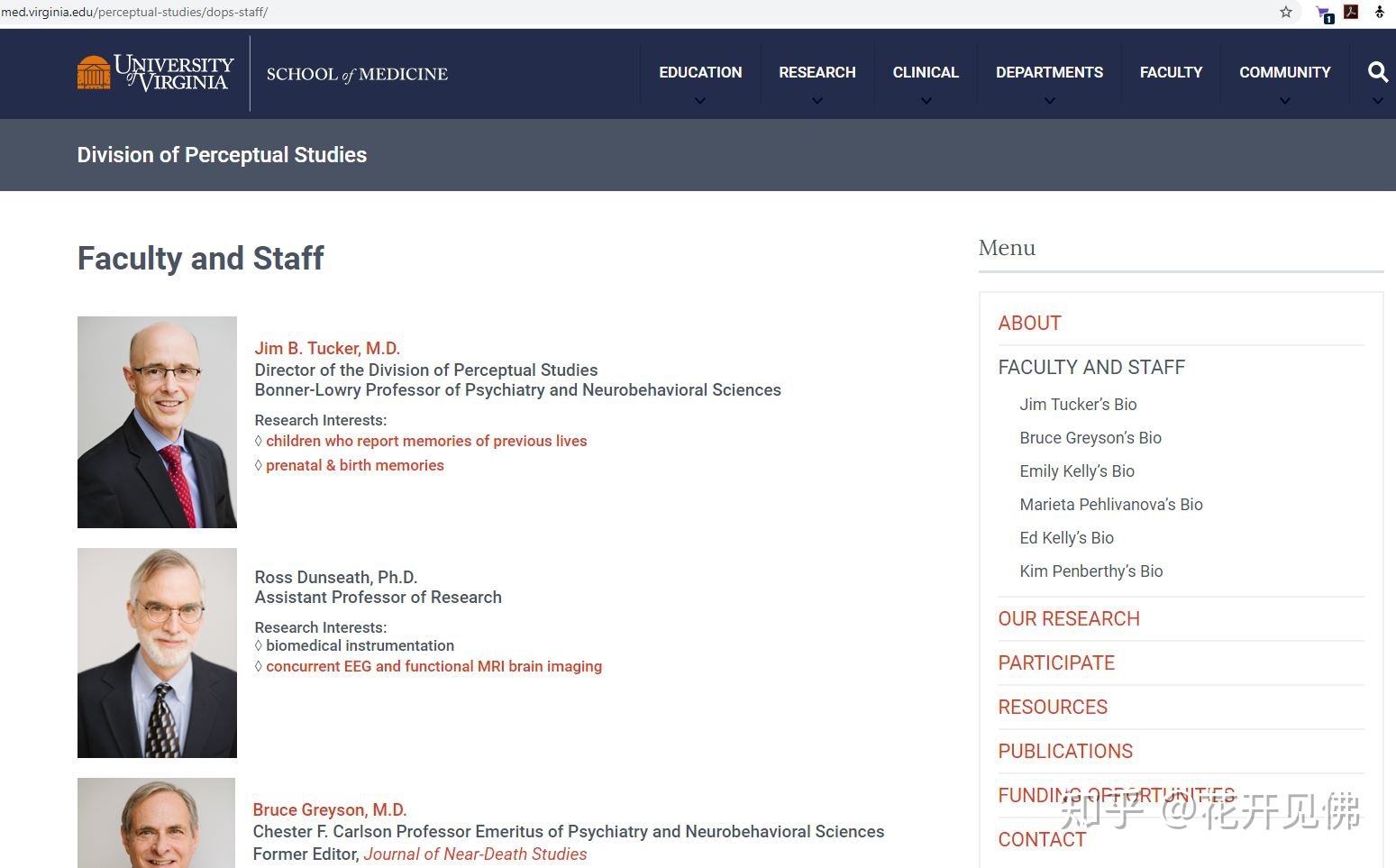Image resolution: width=1396 pixels, height=868 pixels.
Task: Select 'Faculty and Staff' page heading
Action: [x=200, y=259]
